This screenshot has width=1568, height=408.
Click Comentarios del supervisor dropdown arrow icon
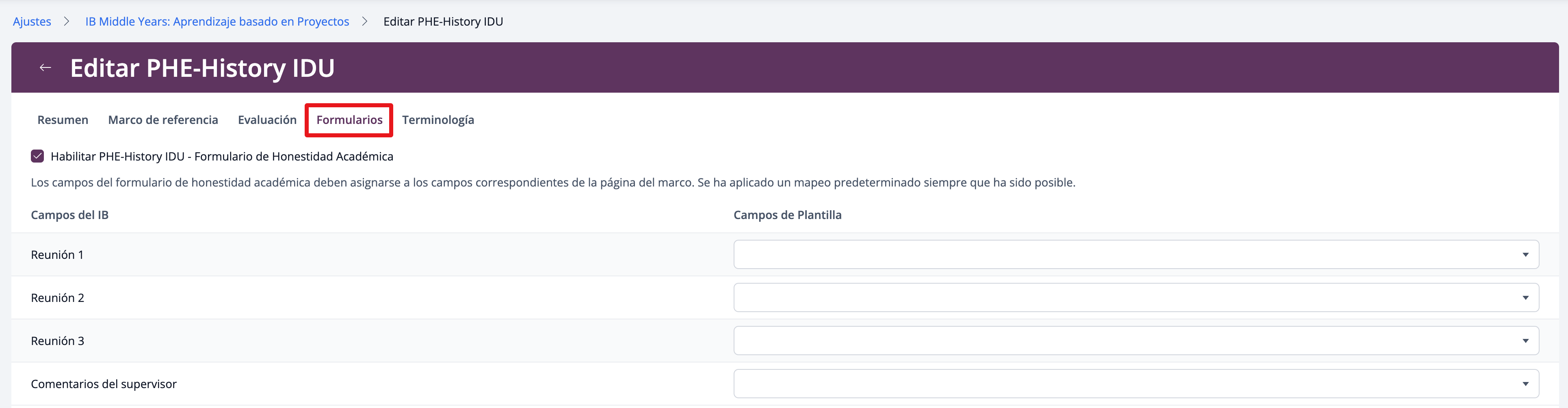1525,384
